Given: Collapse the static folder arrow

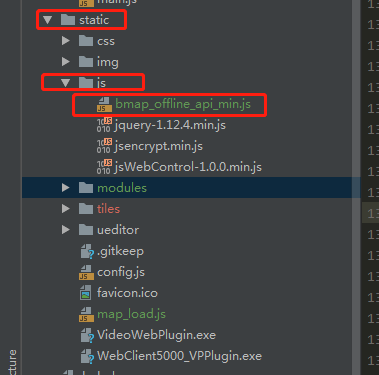Looking at the screenshot, I should 47,20.
